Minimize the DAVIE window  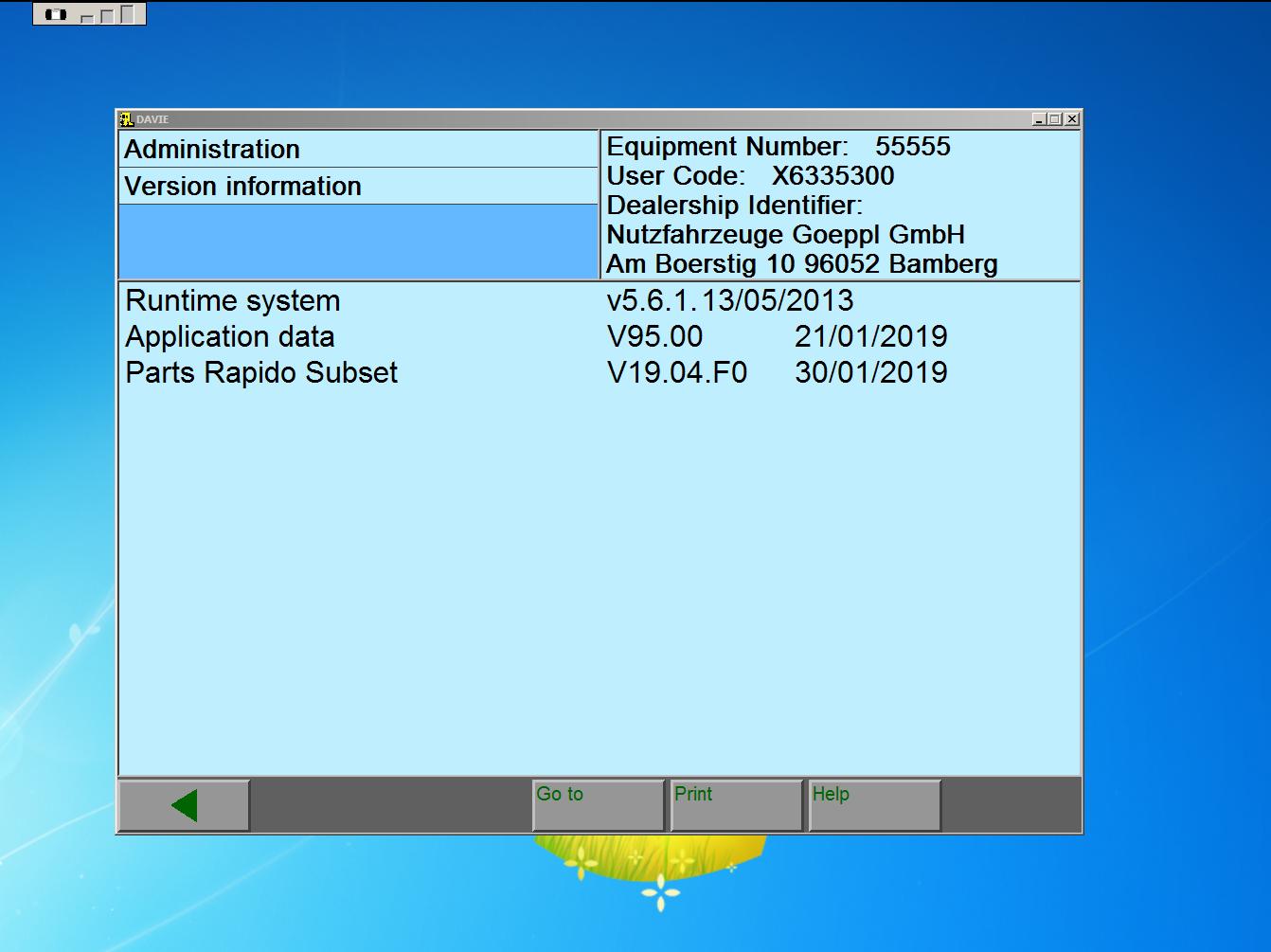(1039, 119)
